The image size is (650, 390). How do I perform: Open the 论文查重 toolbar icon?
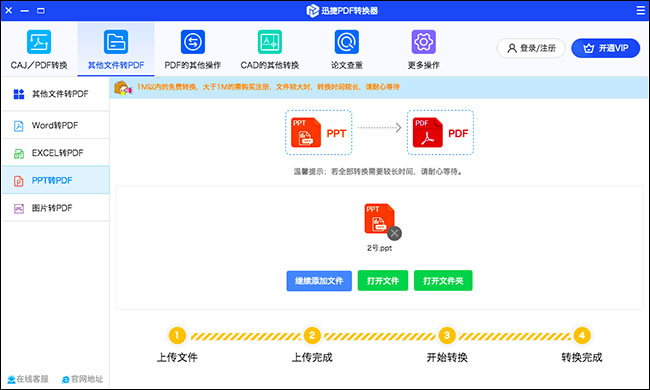347,42
